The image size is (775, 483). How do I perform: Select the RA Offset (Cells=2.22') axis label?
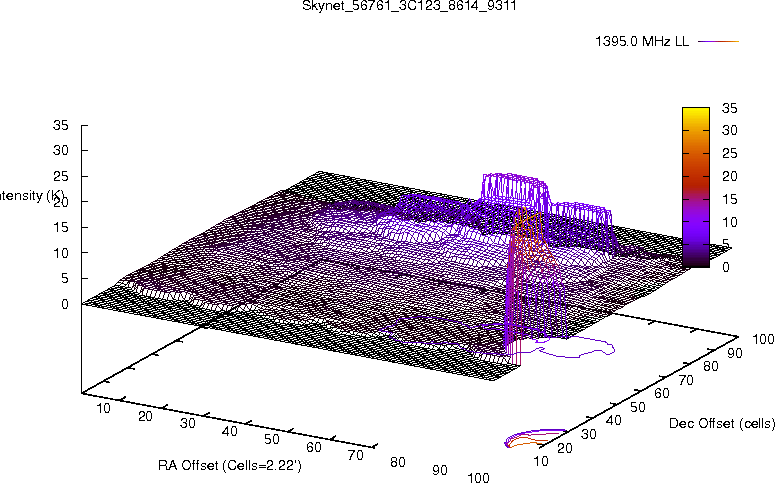click(230, 466)
